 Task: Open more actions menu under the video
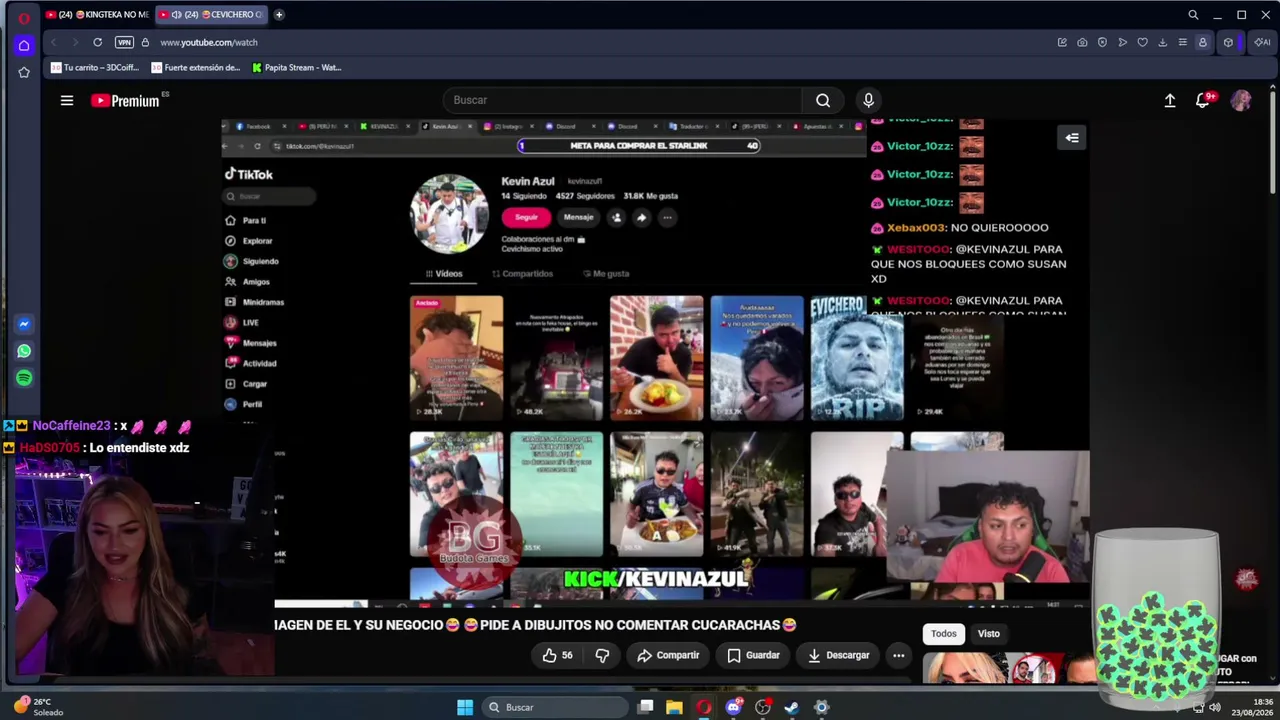[898, 655]
